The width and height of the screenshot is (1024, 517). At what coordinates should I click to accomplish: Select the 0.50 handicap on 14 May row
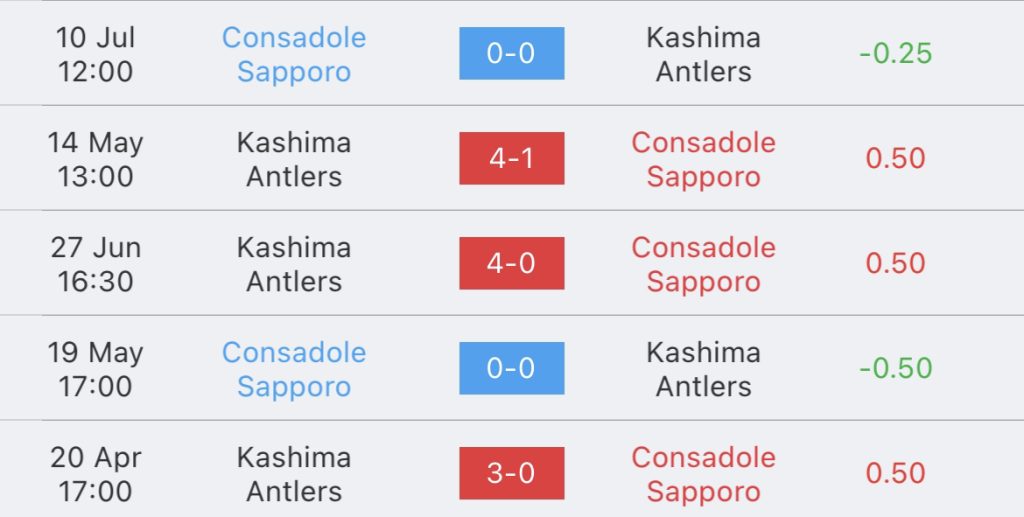(895, 159)
